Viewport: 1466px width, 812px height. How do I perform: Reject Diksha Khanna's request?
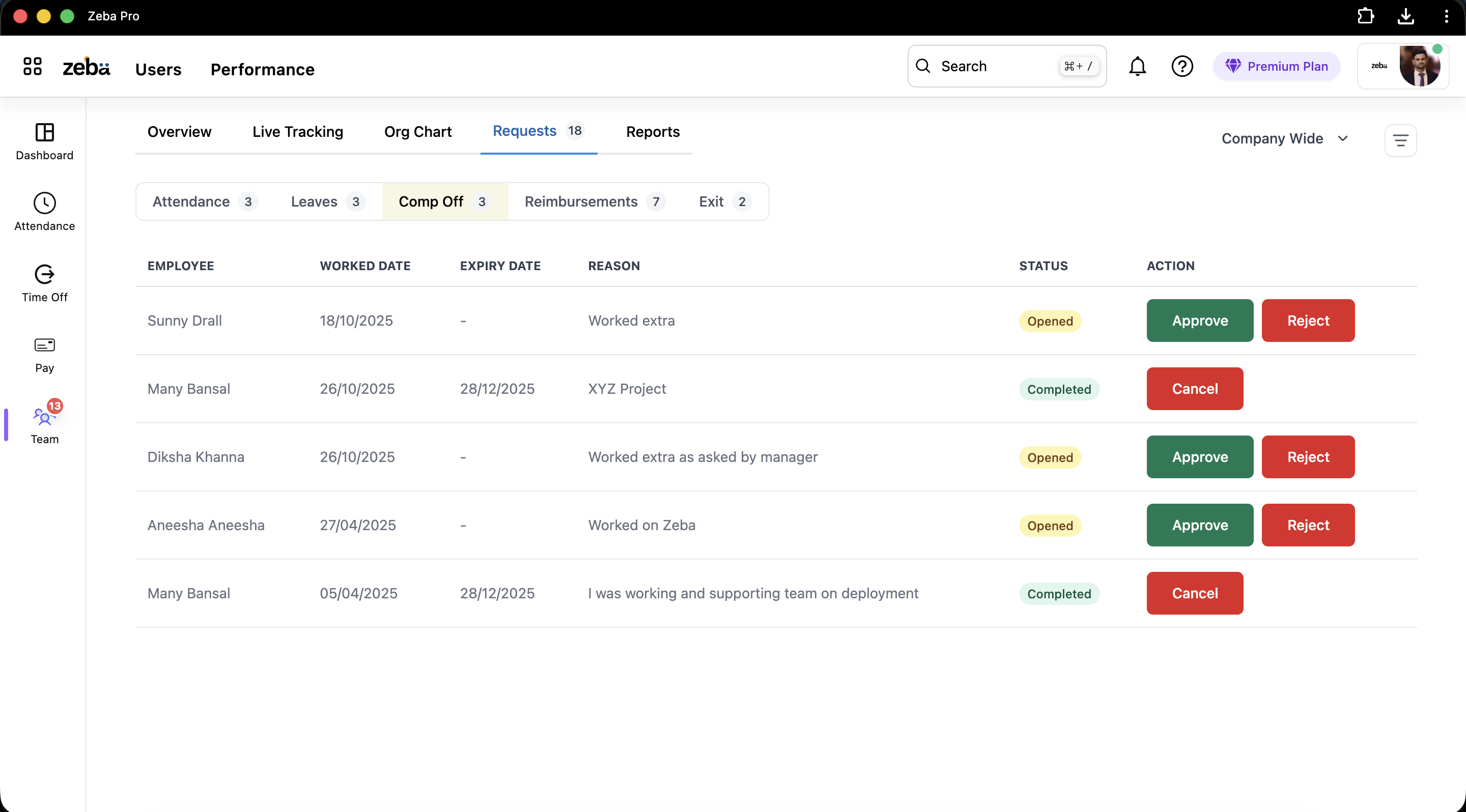pyautogui.click(x=1308, y=457)
